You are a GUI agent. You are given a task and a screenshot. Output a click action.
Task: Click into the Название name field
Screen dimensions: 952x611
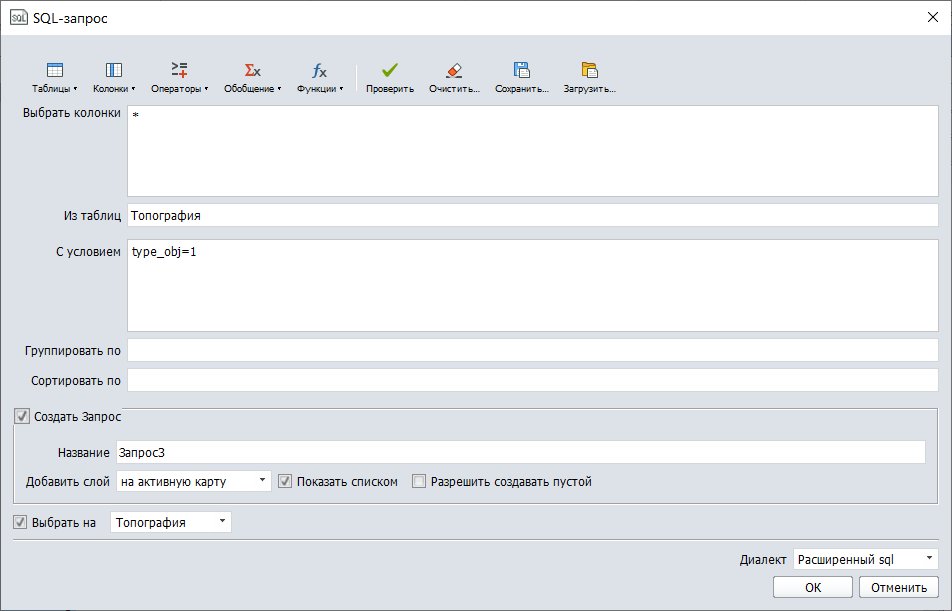pos(520,453)
